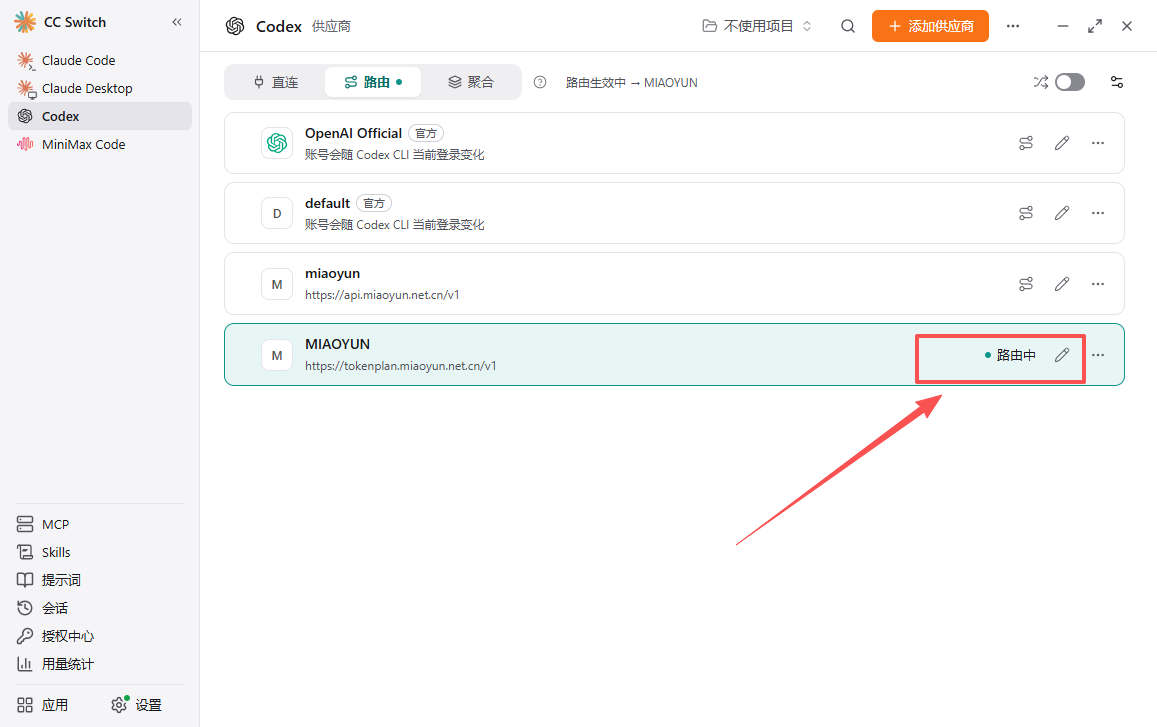Click the https://tokenplan.miaoyun.net.cn/v1 URL
Image resolution: width=1157 pixels, height=727 pixels.
point(401,366)
